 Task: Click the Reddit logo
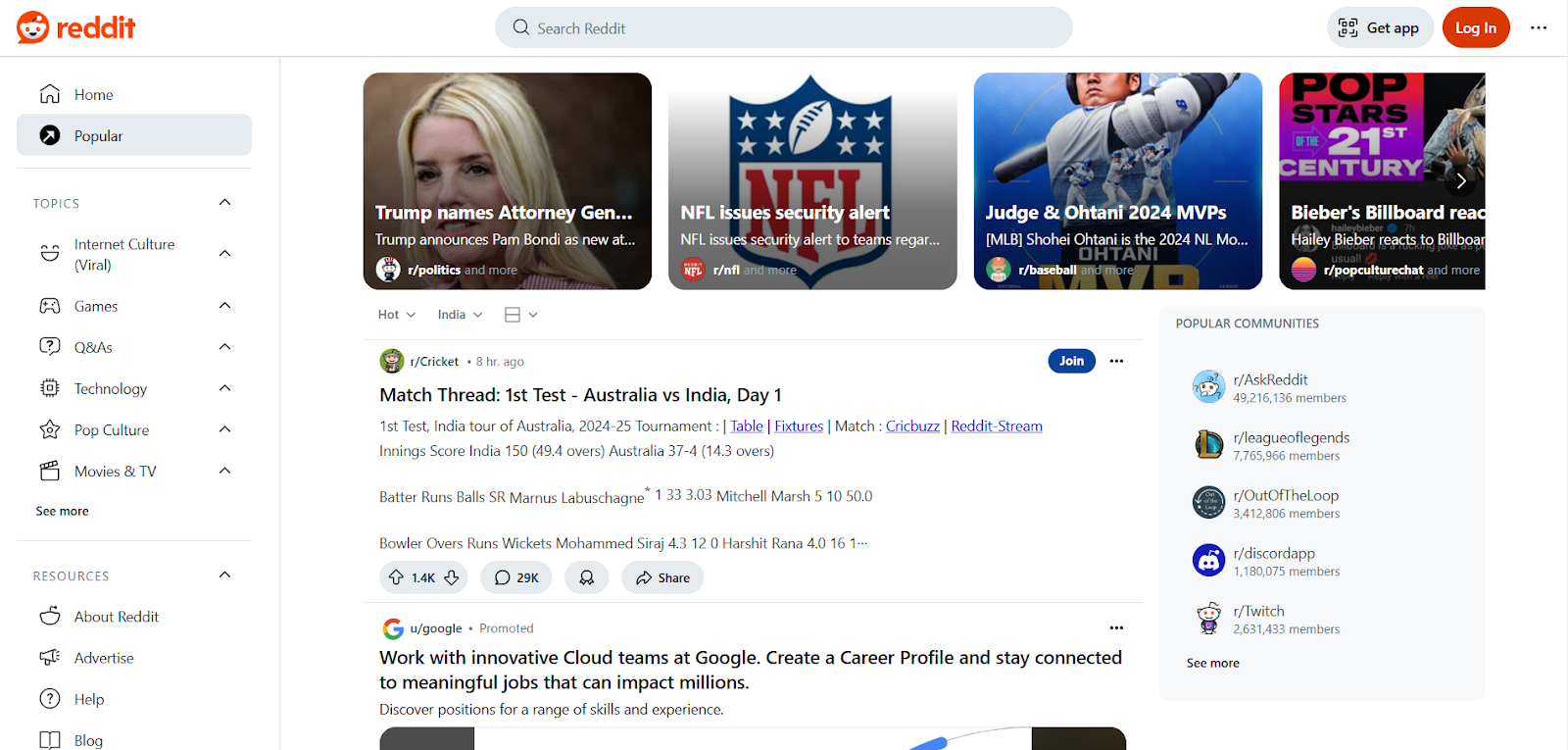(x=75, y=27)
